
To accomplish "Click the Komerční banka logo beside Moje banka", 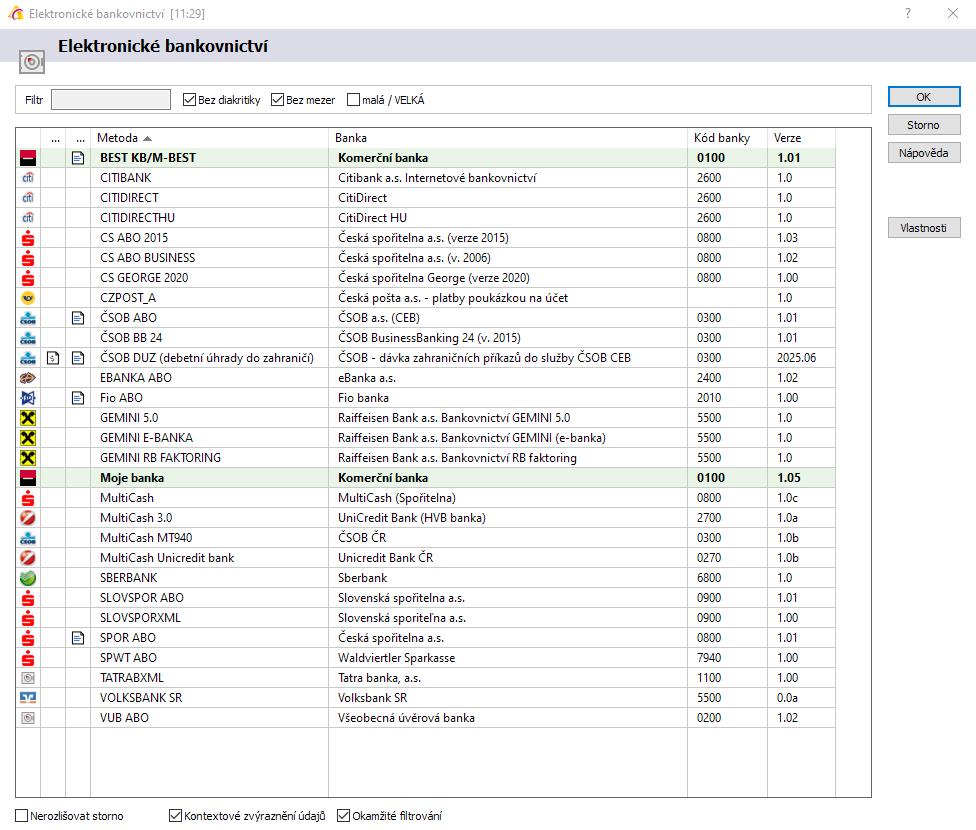I will (28, 478).
